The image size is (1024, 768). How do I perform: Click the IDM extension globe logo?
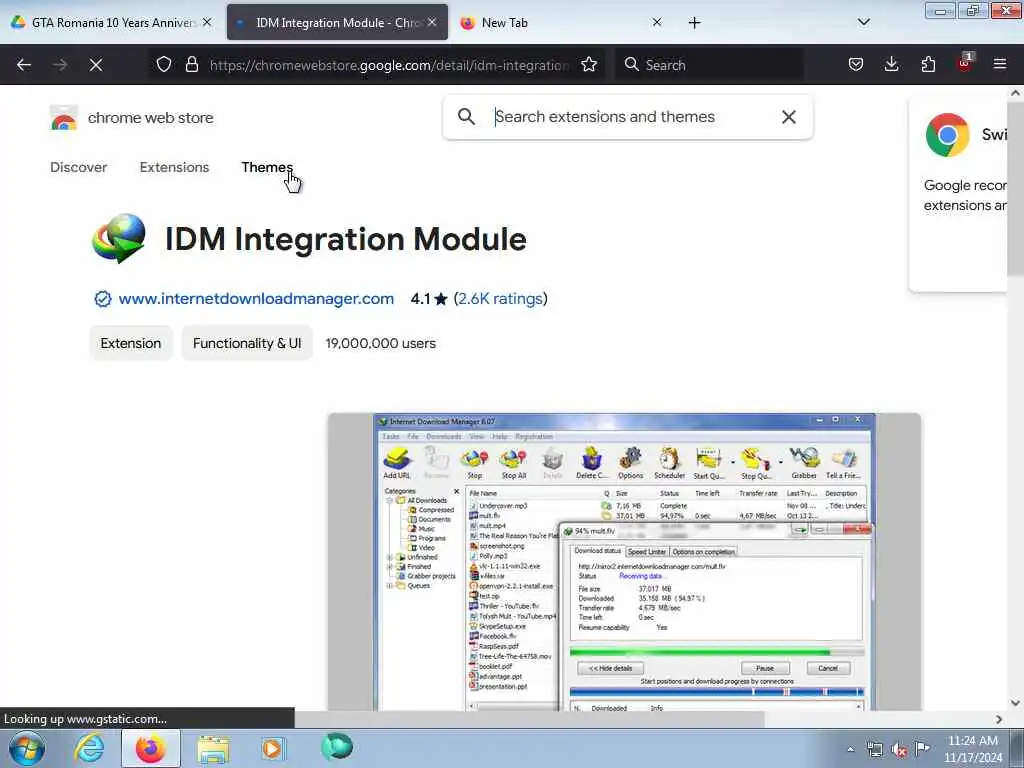[120, 238]
